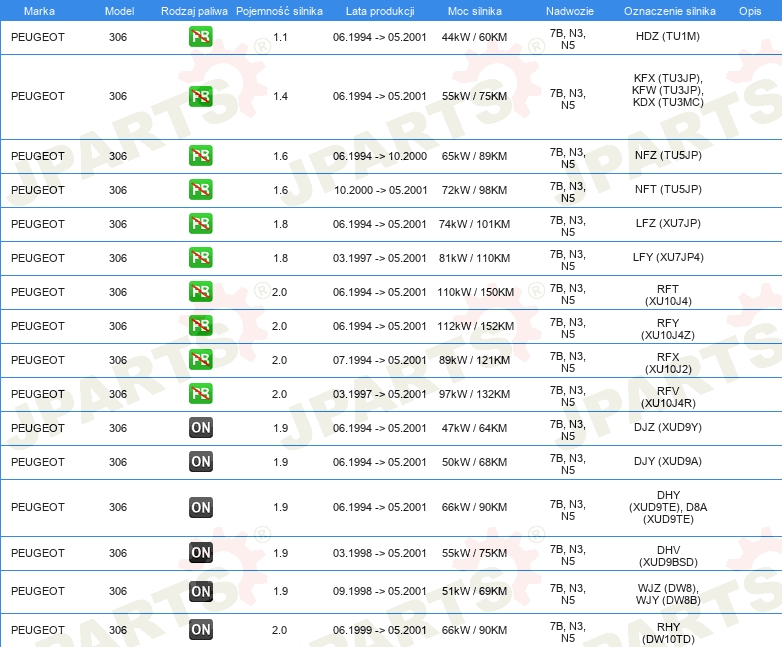
Task: Click diesel ON icon in RHY (DW10TD) row
Action: pos(200,630)
